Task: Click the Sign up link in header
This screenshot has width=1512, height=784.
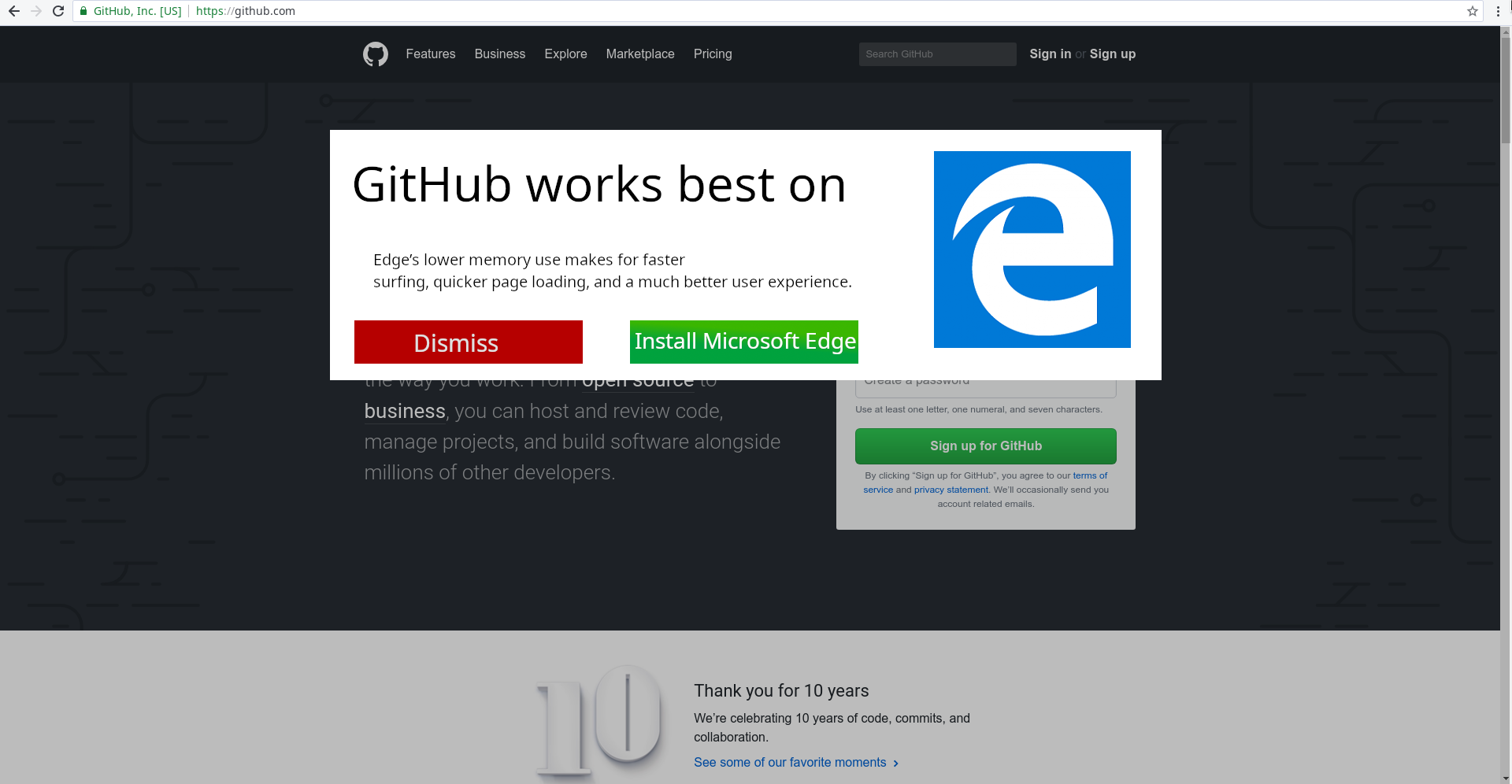Action: point(1113,54)
